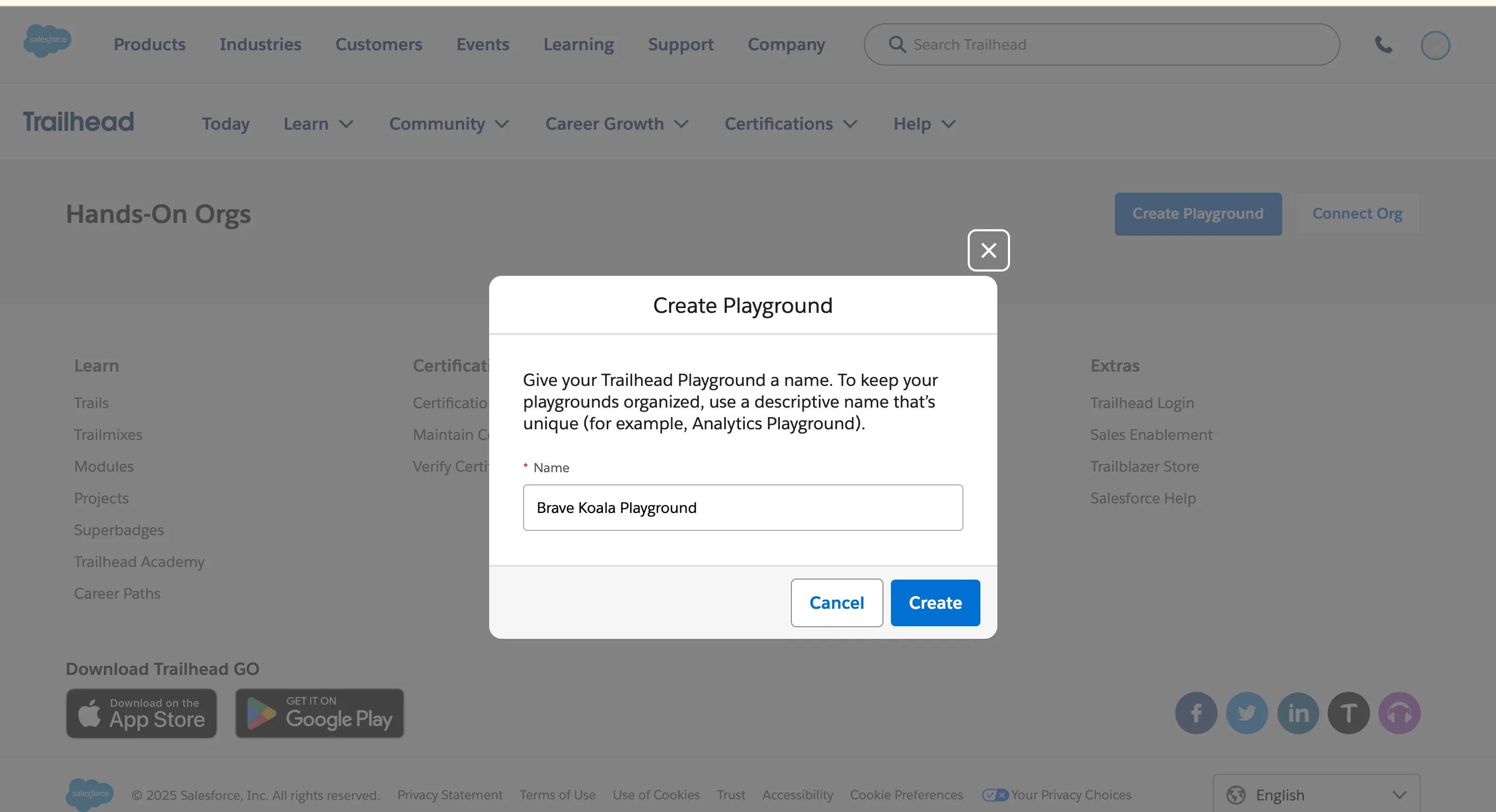Click the Cancel button in dialog
Screen dimensions: 1496x812
836,603
